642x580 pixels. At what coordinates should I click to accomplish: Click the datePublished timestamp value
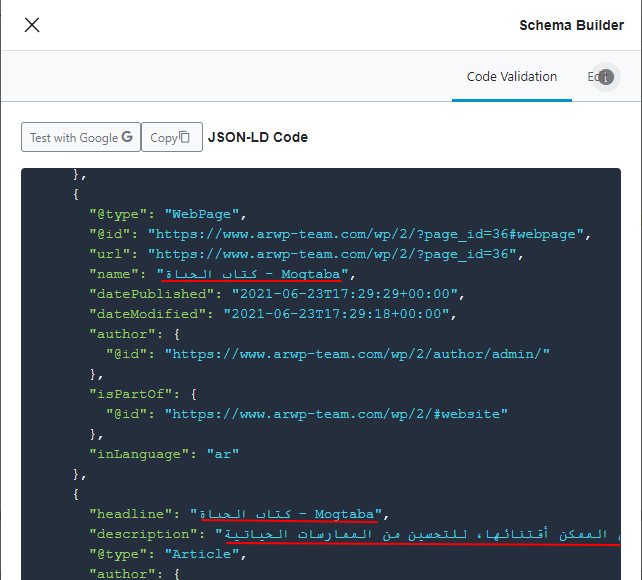click(x=345, y=294)
